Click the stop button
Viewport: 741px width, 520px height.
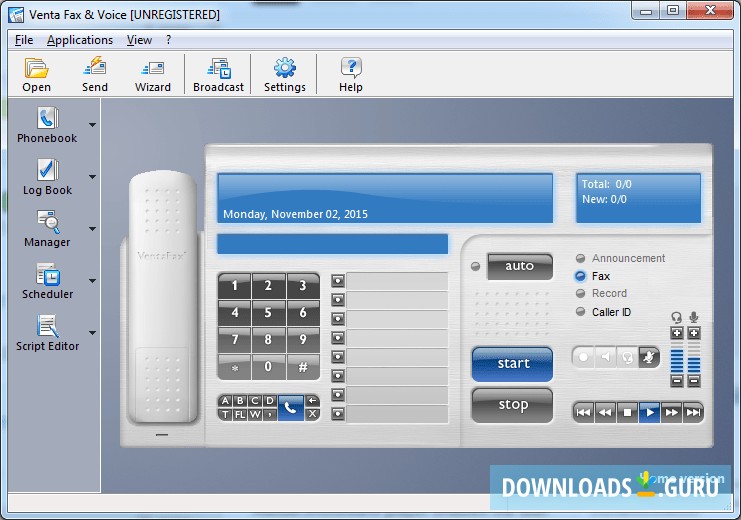click(x=513, y=405)
